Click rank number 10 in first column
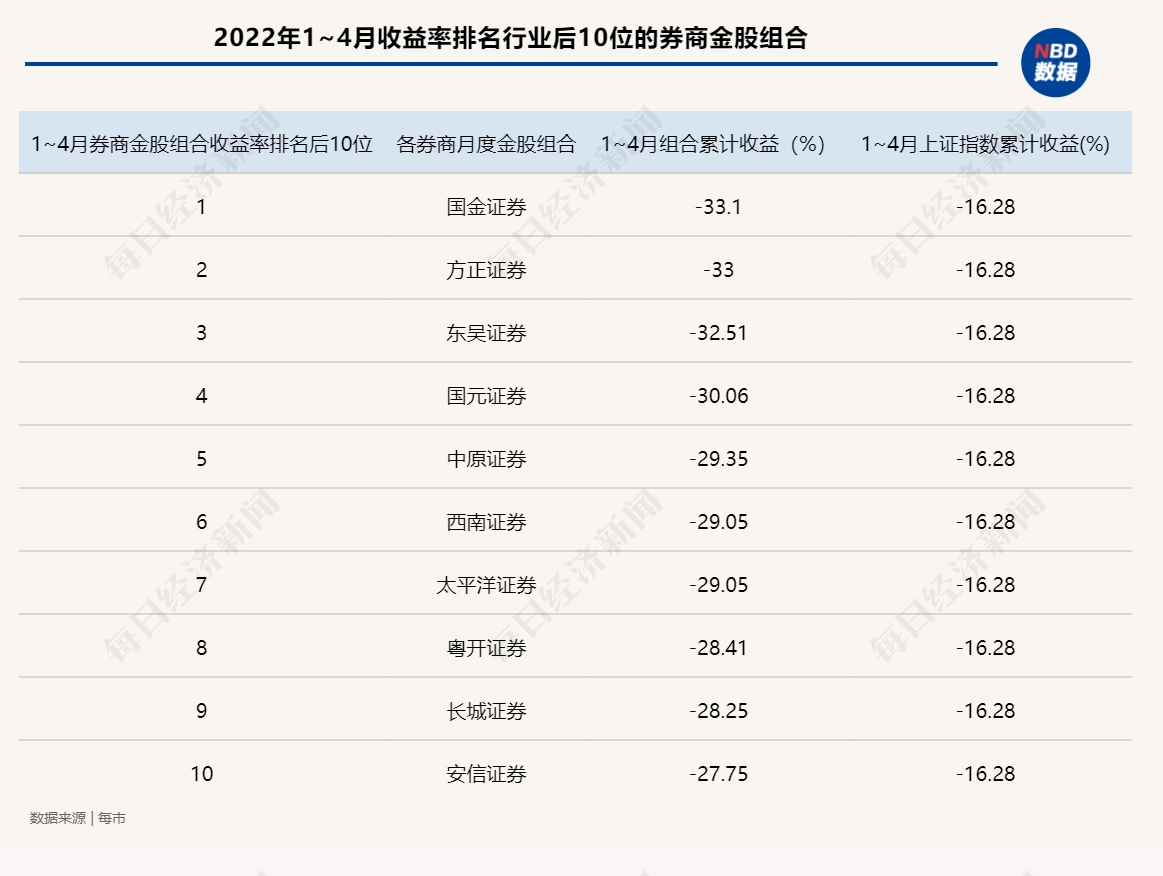 tap(202, 774)
